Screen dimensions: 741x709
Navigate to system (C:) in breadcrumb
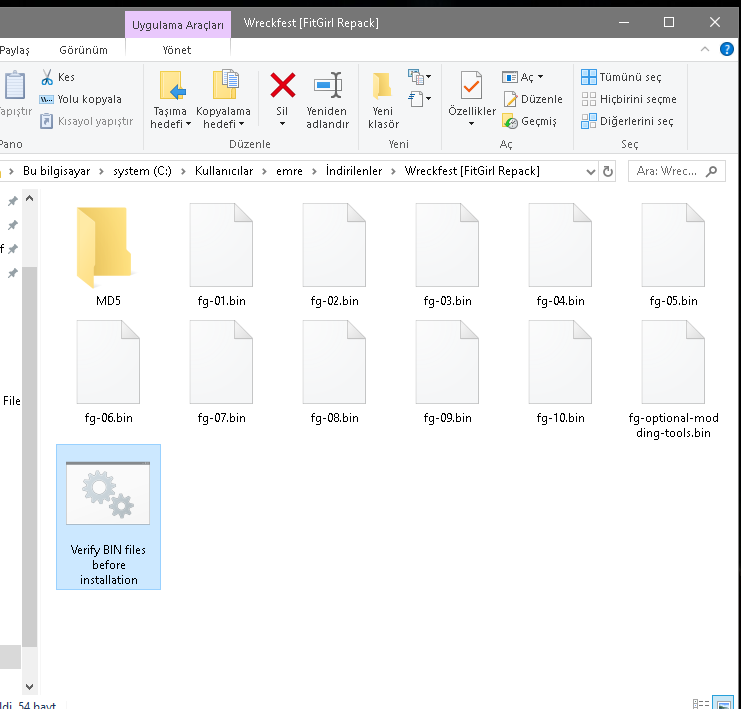click(142, 171)
